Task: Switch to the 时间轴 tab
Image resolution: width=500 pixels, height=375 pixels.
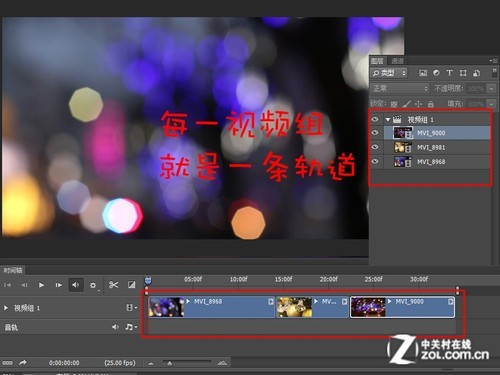Action: [x=13, y=270]
